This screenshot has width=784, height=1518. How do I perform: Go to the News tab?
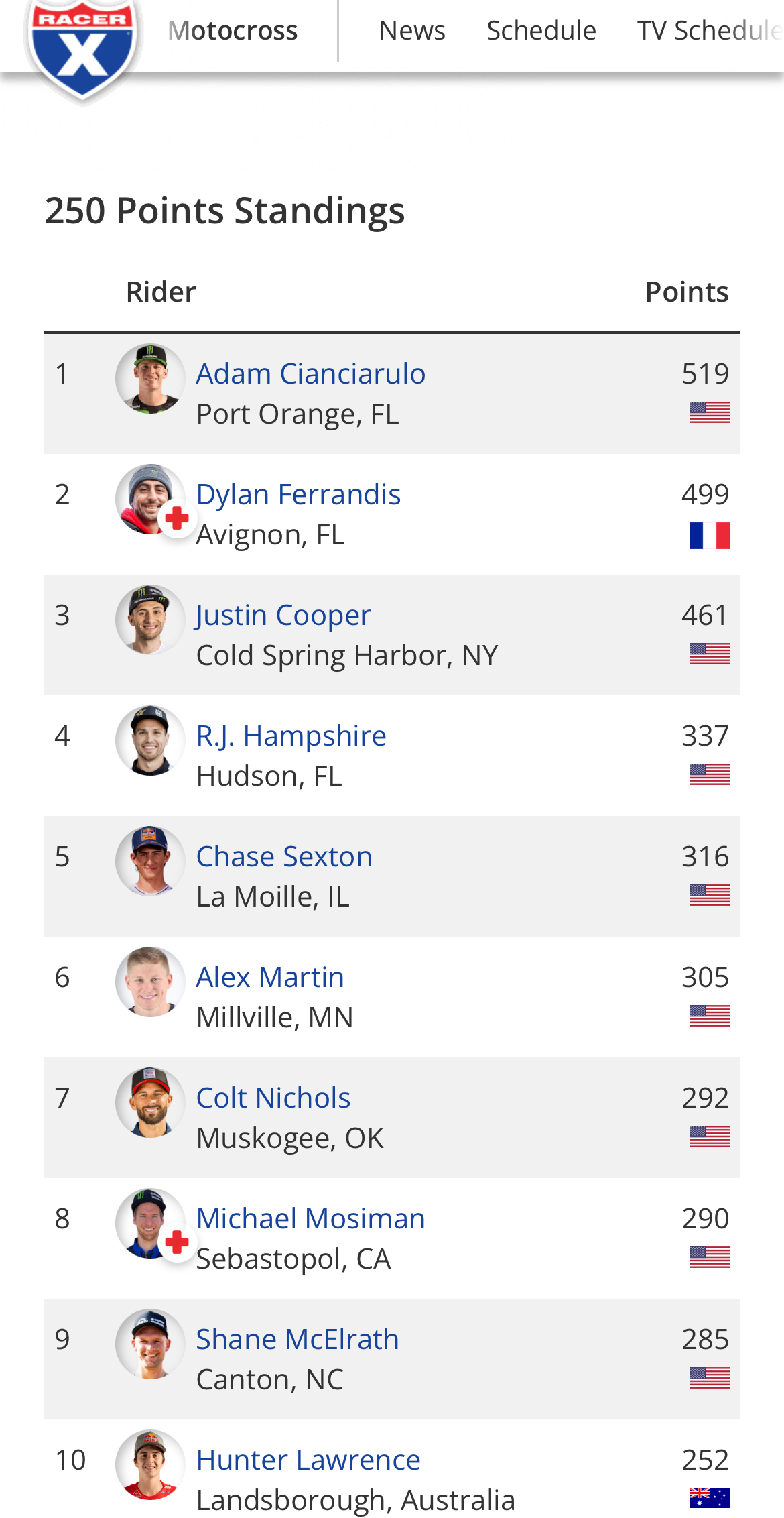point(412,31)
